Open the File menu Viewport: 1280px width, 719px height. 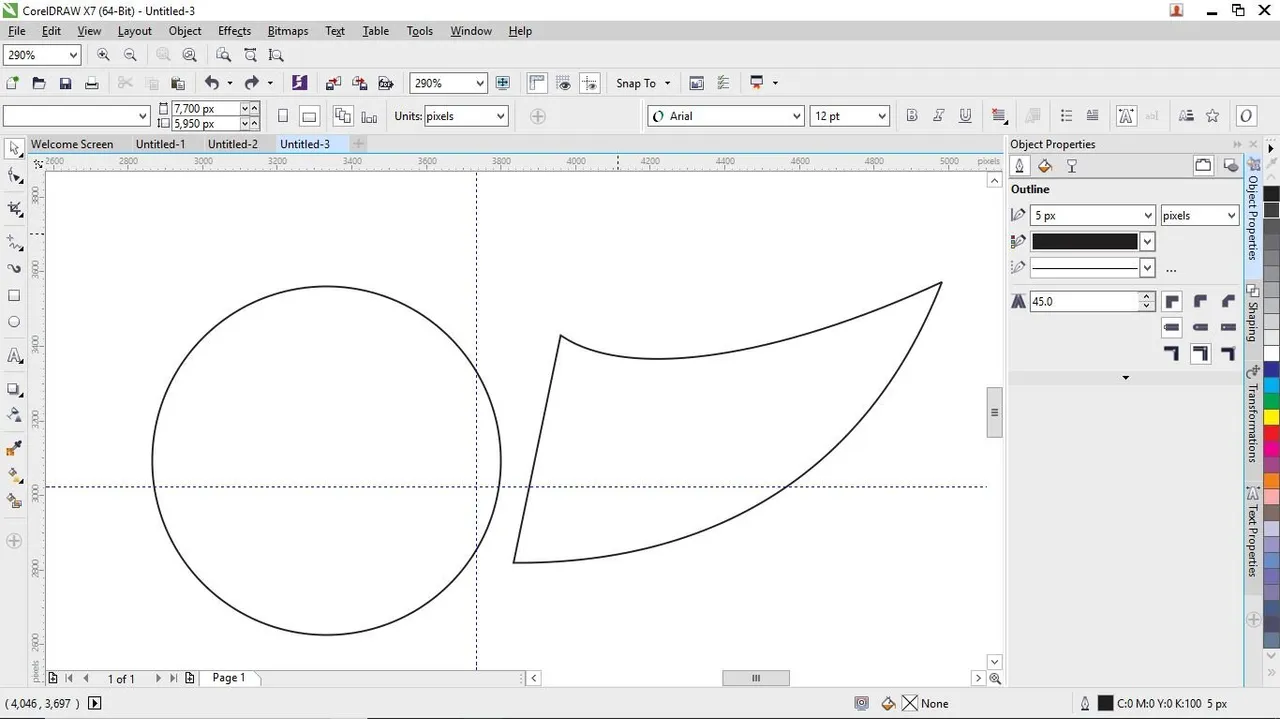tap(17, 31)
